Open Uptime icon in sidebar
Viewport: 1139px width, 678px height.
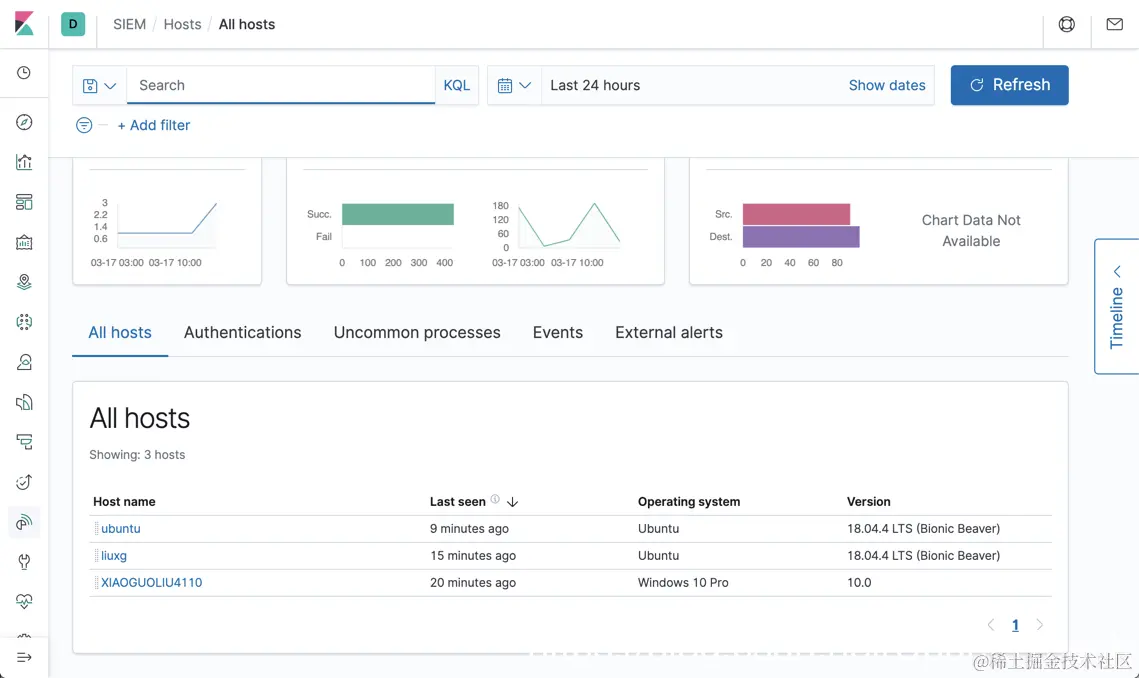click(24, 482)
